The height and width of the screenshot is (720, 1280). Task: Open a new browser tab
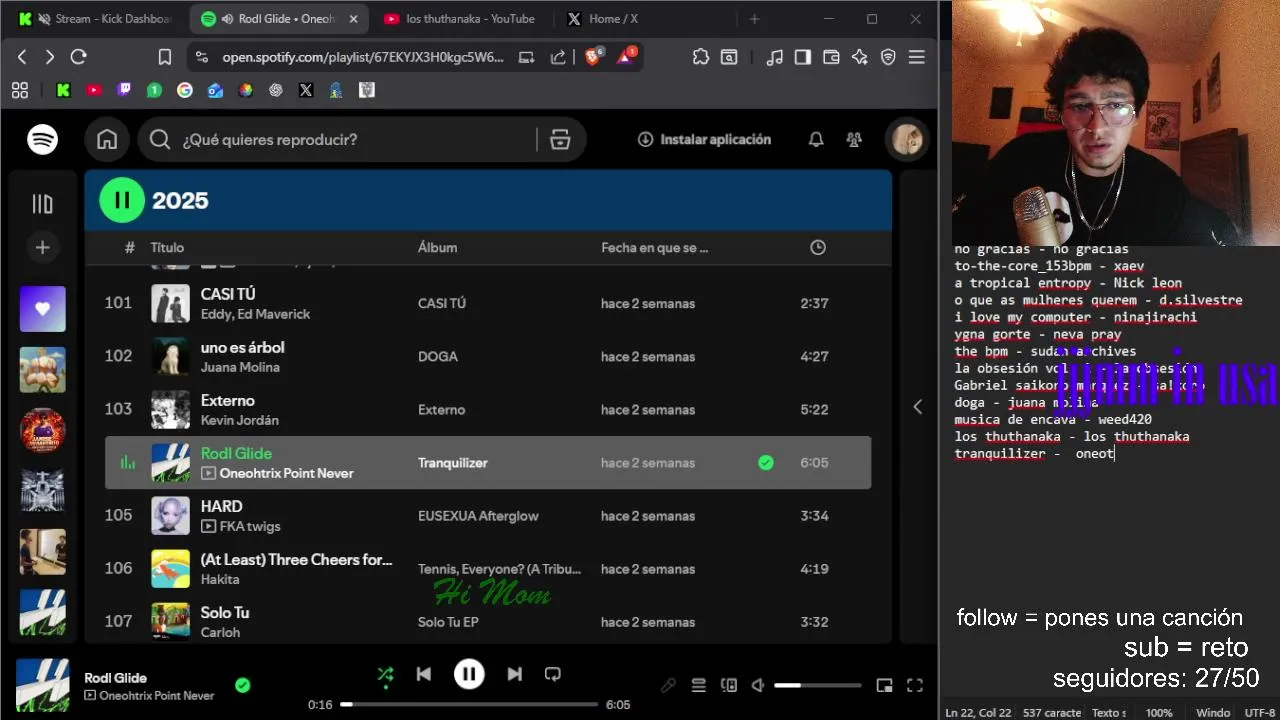tap(754, 19)
